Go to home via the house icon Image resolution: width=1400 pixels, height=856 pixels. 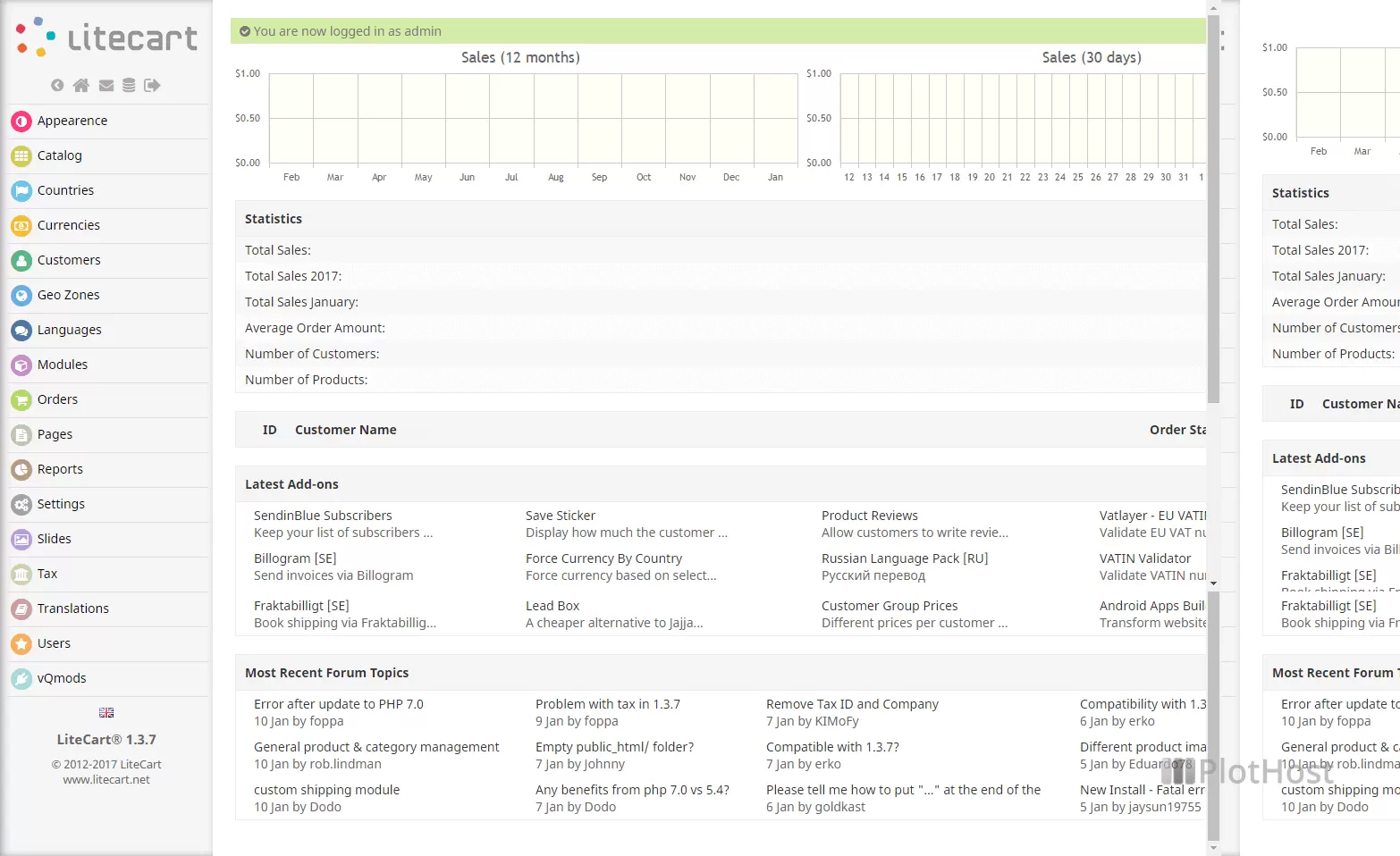81,85
